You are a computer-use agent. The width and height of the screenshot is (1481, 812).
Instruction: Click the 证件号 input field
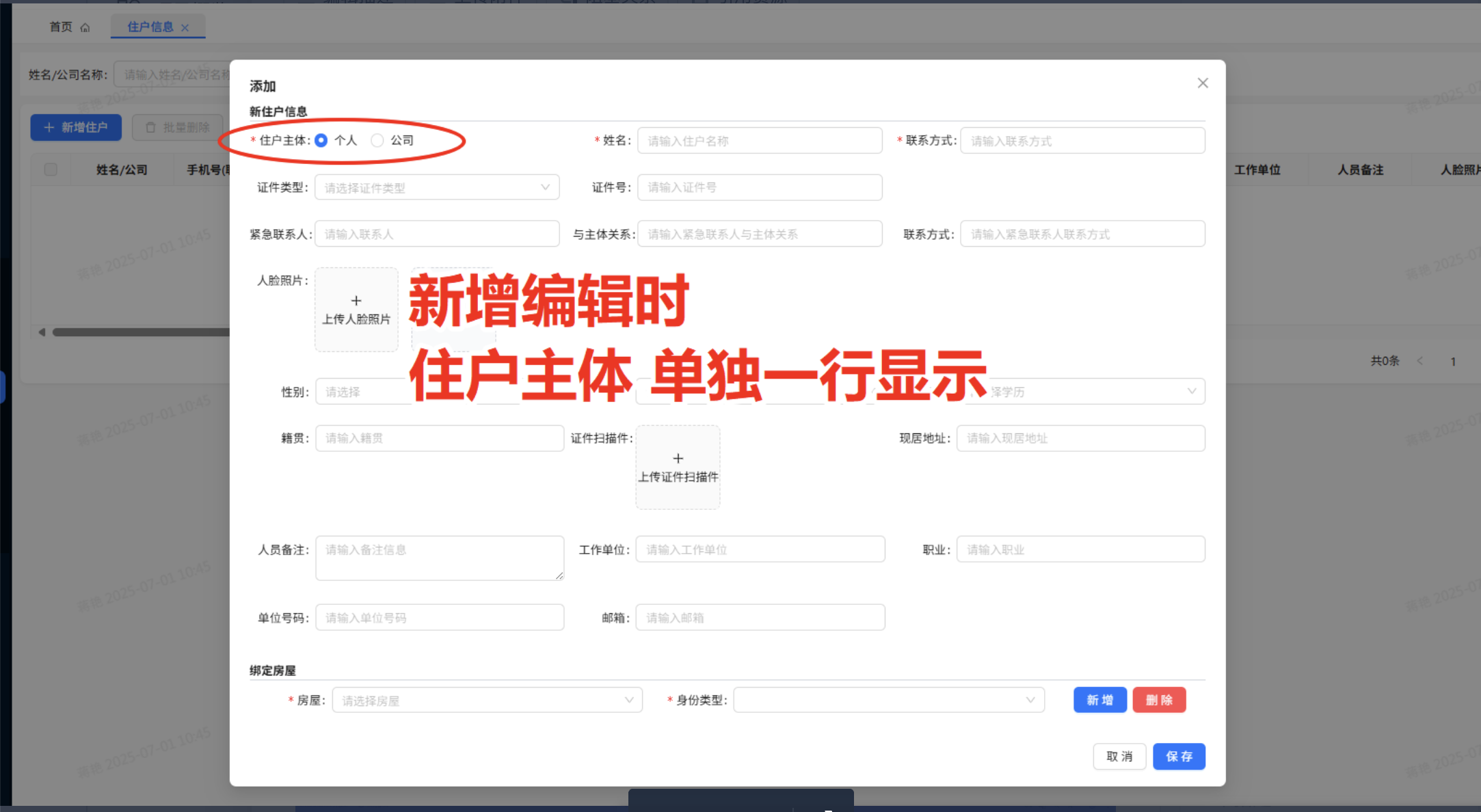(760, 187)
